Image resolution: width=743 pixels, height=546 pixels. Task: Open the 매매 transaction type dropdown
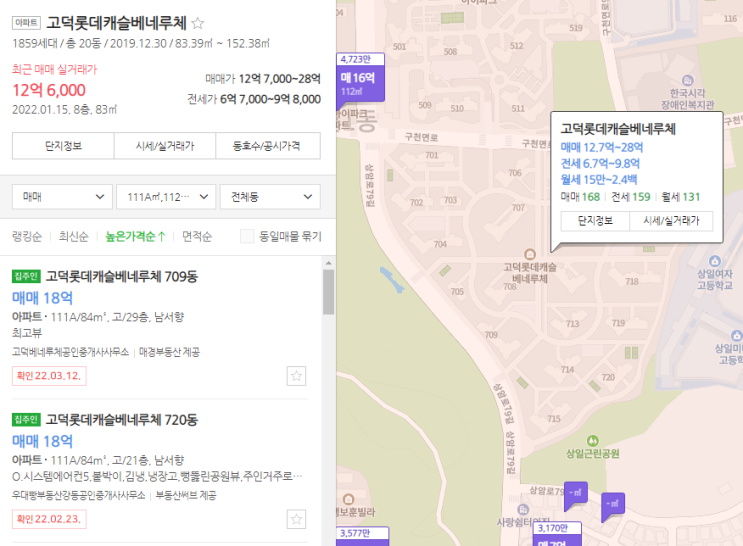pos(62,197)
